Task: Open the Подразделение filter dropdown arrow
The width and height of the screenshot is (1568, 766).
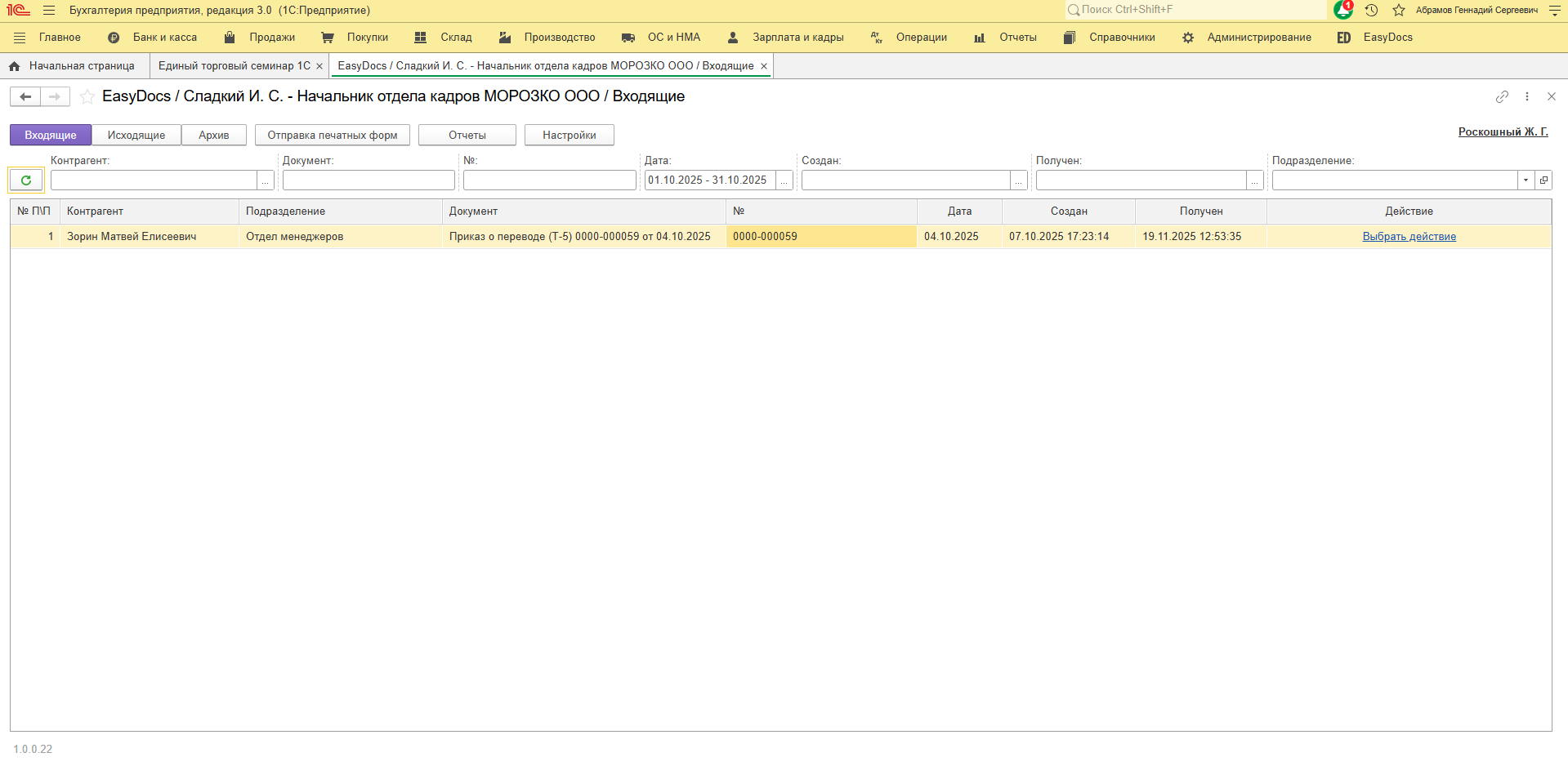Action: pos(1526,180)
